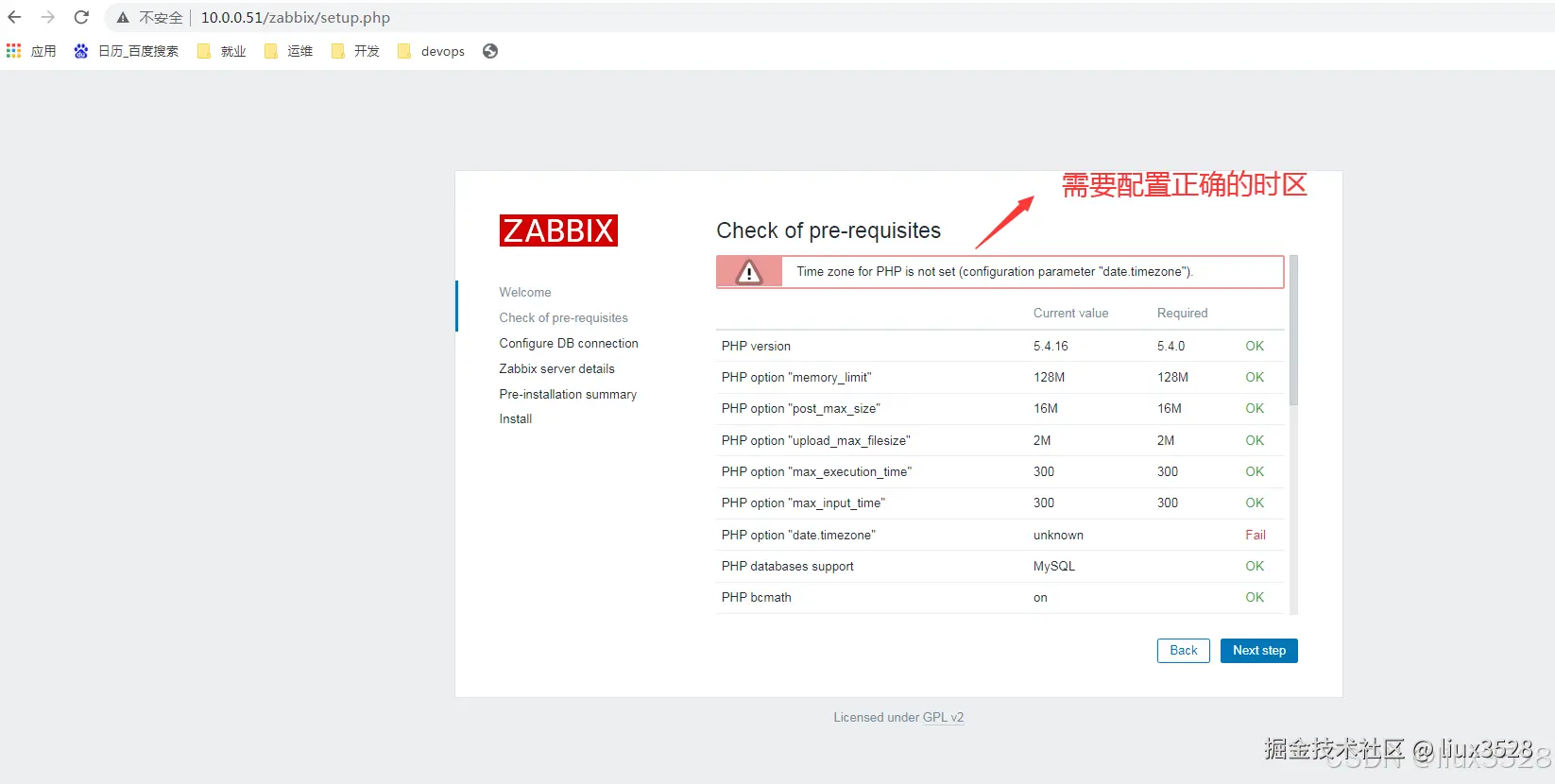Click the "on" value for PHP bcmath

pyautogui.click(x=1040, y=597)
